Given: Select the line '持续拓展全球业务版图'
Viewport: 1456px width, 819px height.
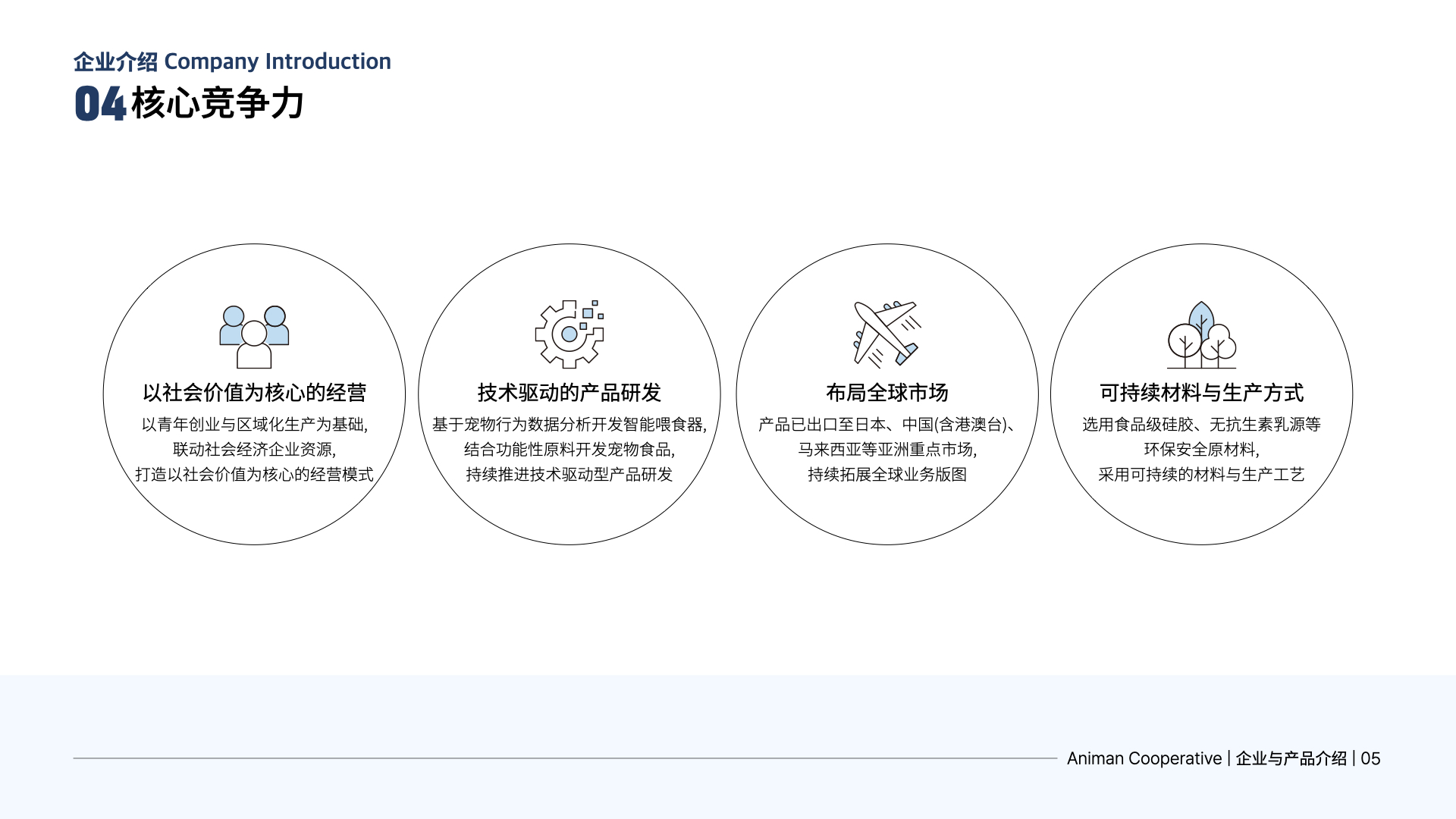Looking at the screenshot, I should 886,475.
